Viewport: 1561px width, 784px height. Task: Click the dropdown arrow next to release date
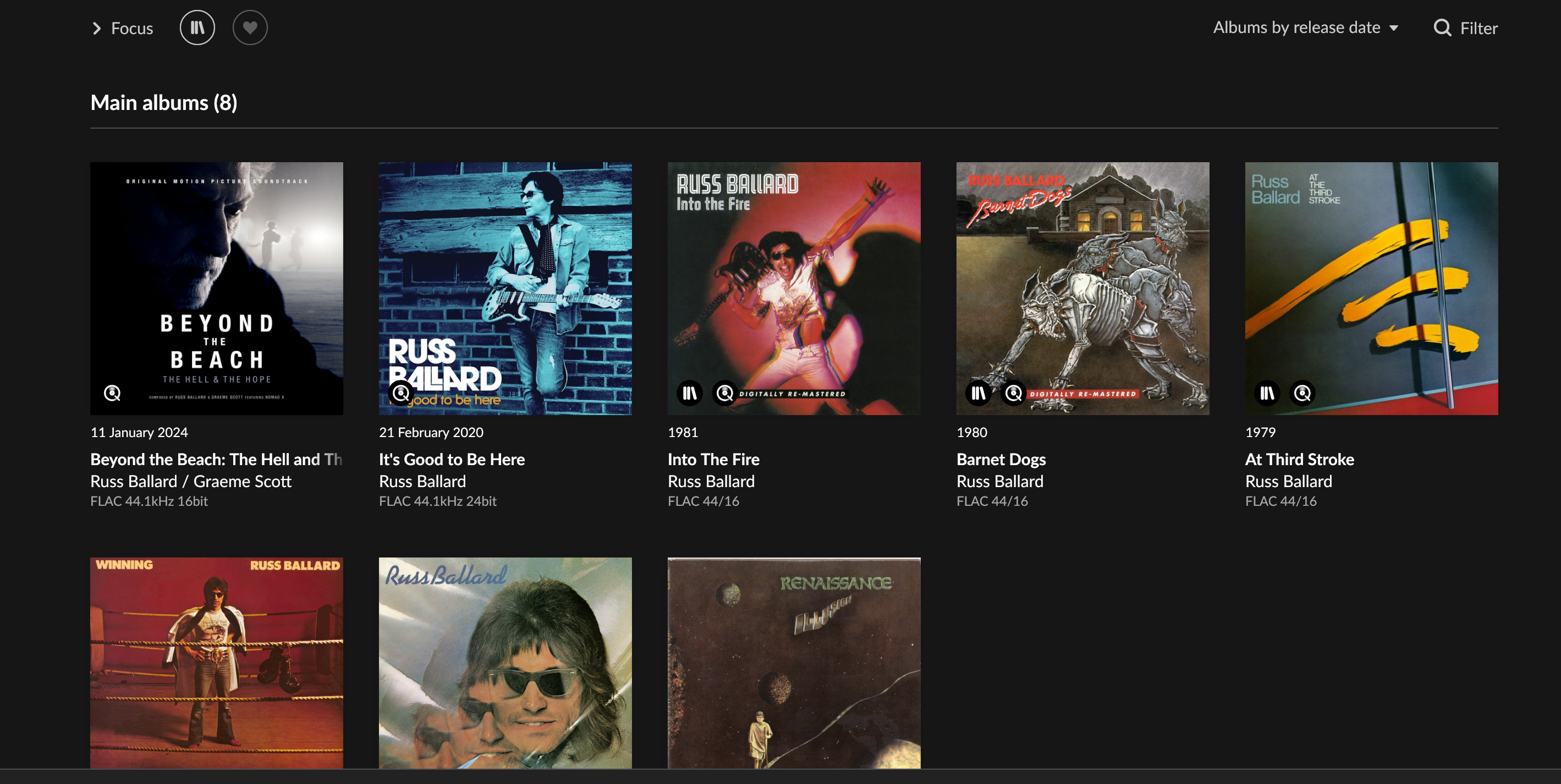[x=1393, y=29]
